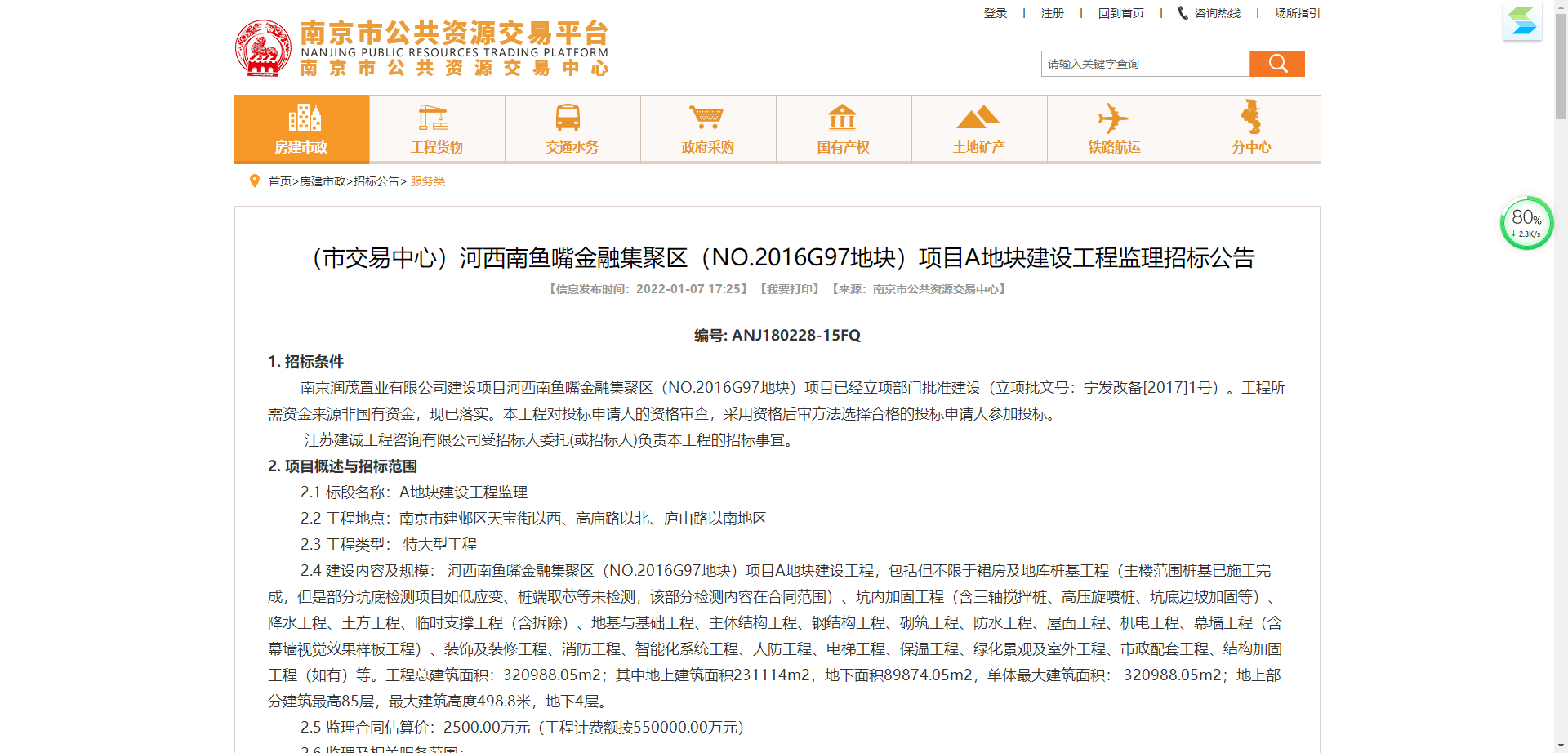Open the 场所指引 venue guide link
Viewport: 1568px width, 753px height.
click(1297, 13)
